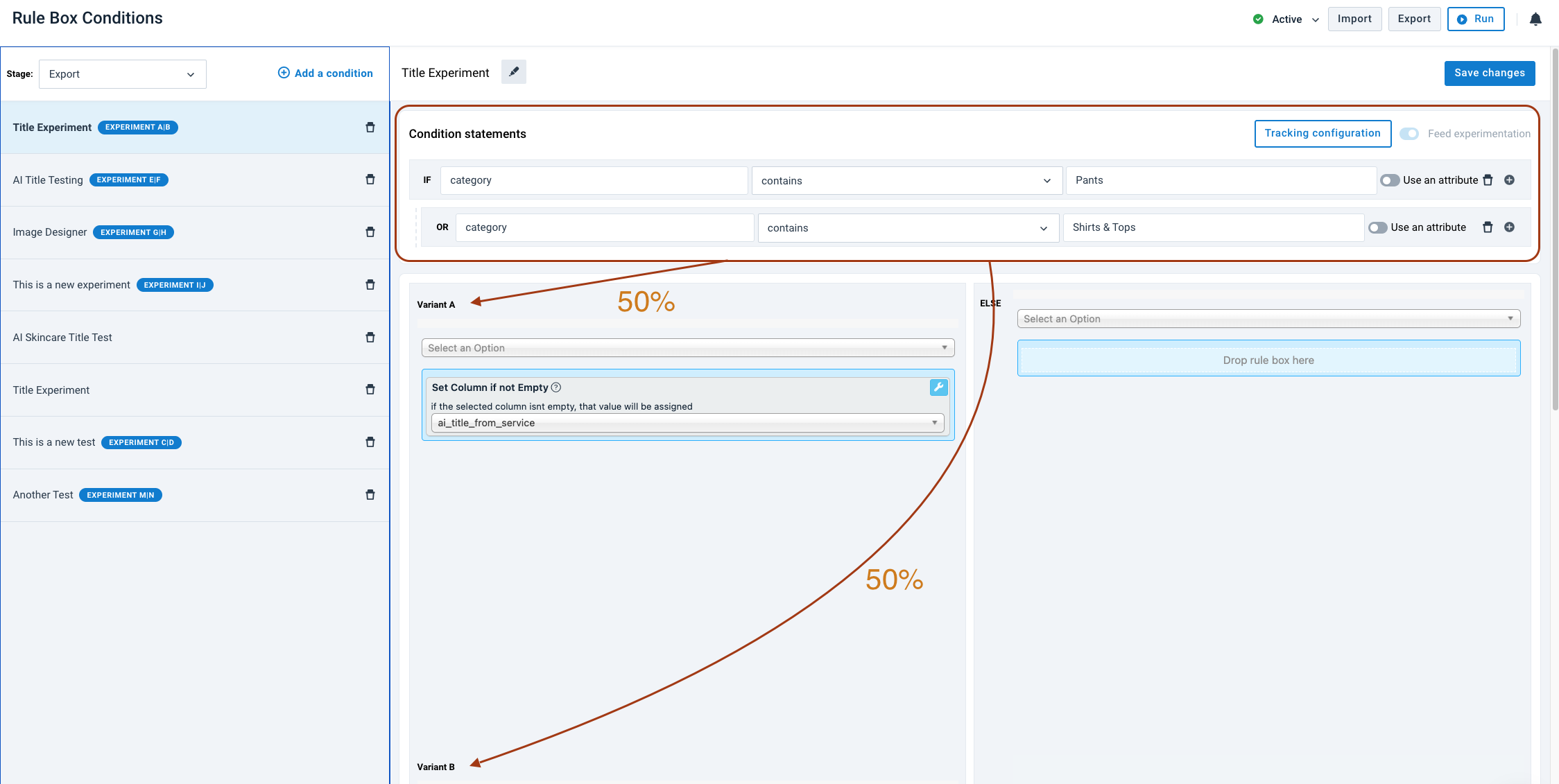The image size is (1559, 784).
Task: Open ELSE Select an Option dropdown
Action: (1268, 319)
